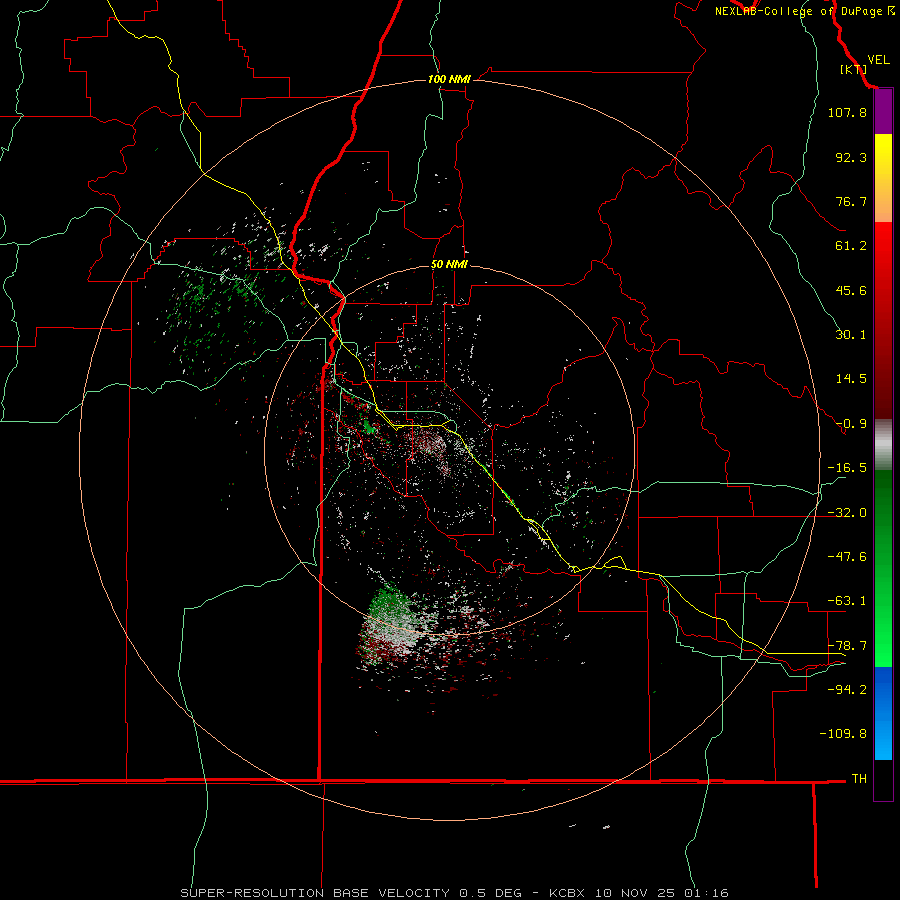
Task: Click the -63.1 velocity scale value
Action: click(x=847, y=601)
